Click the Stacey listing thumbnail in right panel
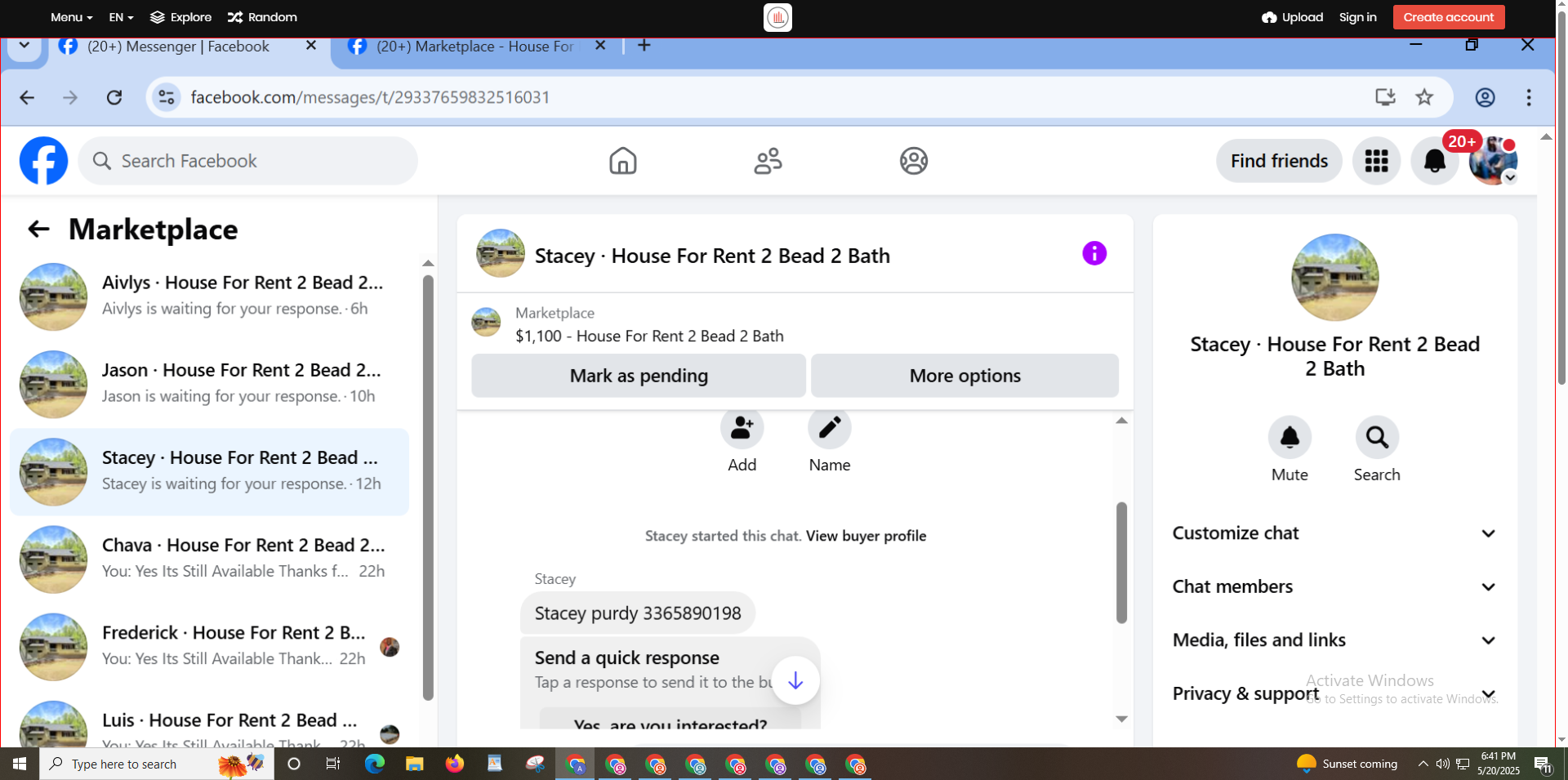The width and height of the screenshot is (1568, 780). tap(1334, 278)
